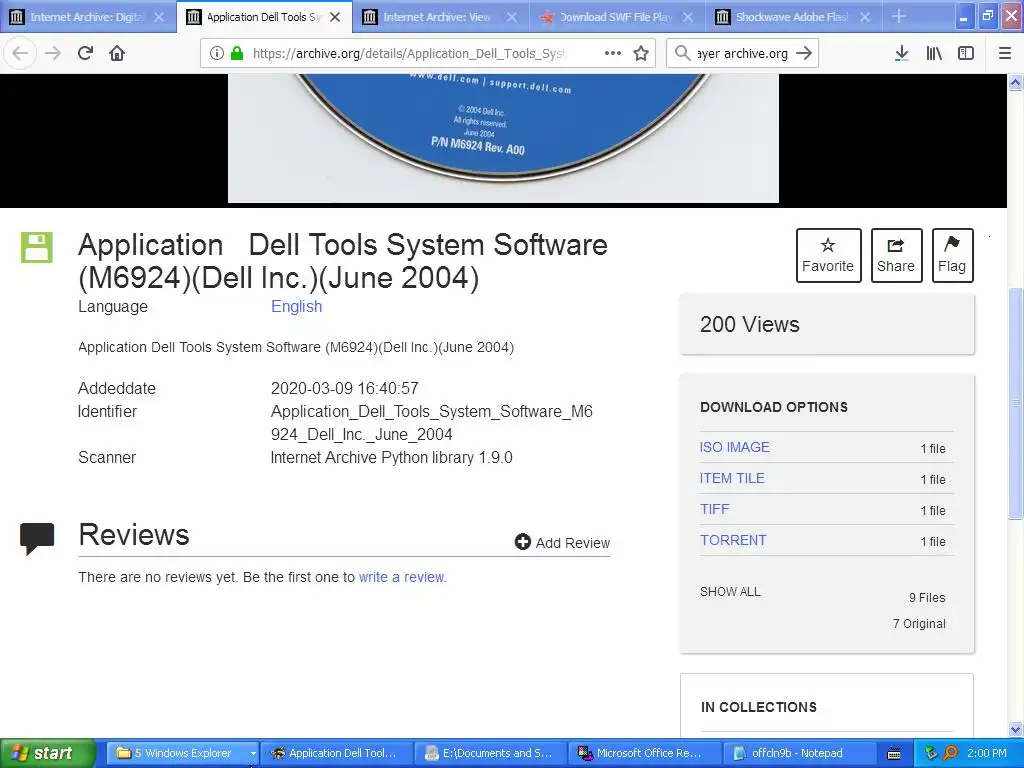Open the Library bookshelf icon
Viewport: 1024px width, 768px height.
click(934, 54)
